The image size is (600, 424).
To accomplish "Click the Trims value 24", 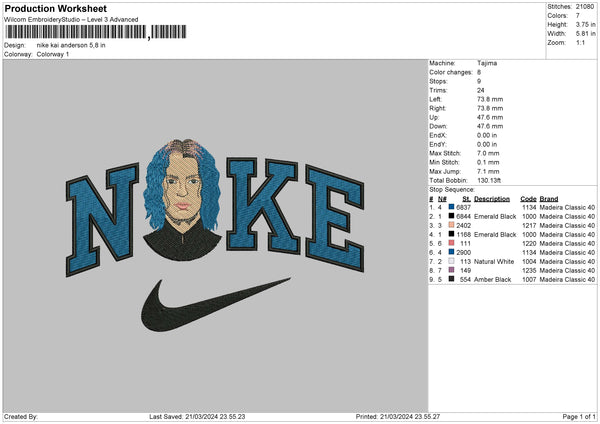I will [x=481, y=90].
